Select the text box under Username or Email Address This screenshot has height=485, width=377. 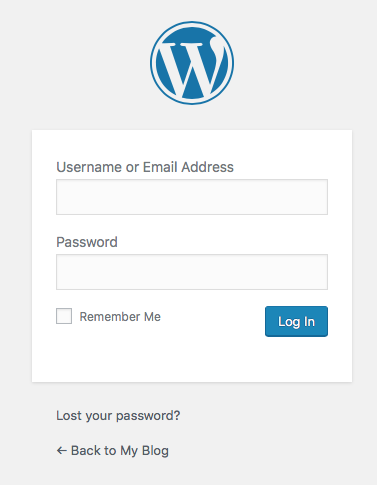(x=192, y=197)
